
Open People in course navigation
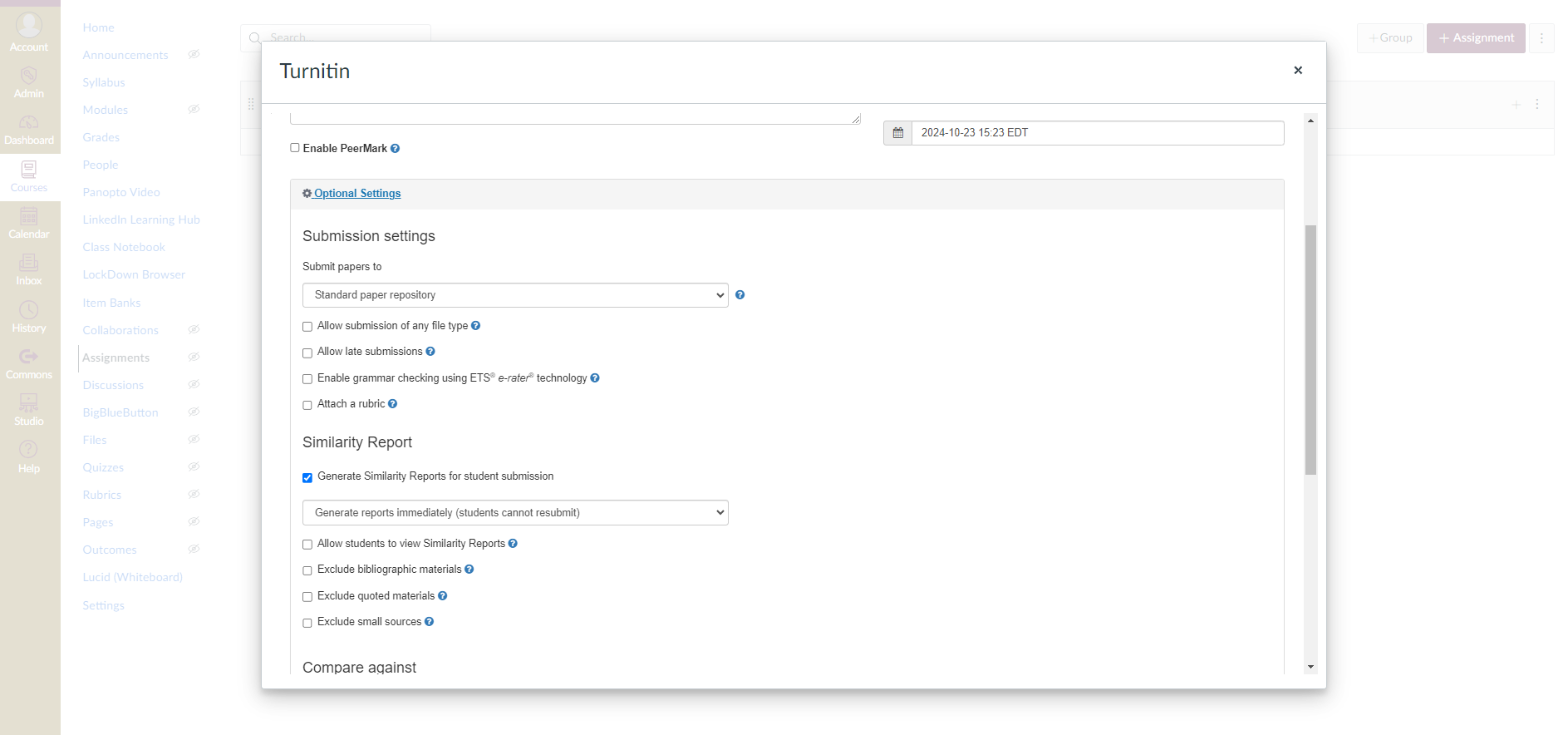point(101,165)
